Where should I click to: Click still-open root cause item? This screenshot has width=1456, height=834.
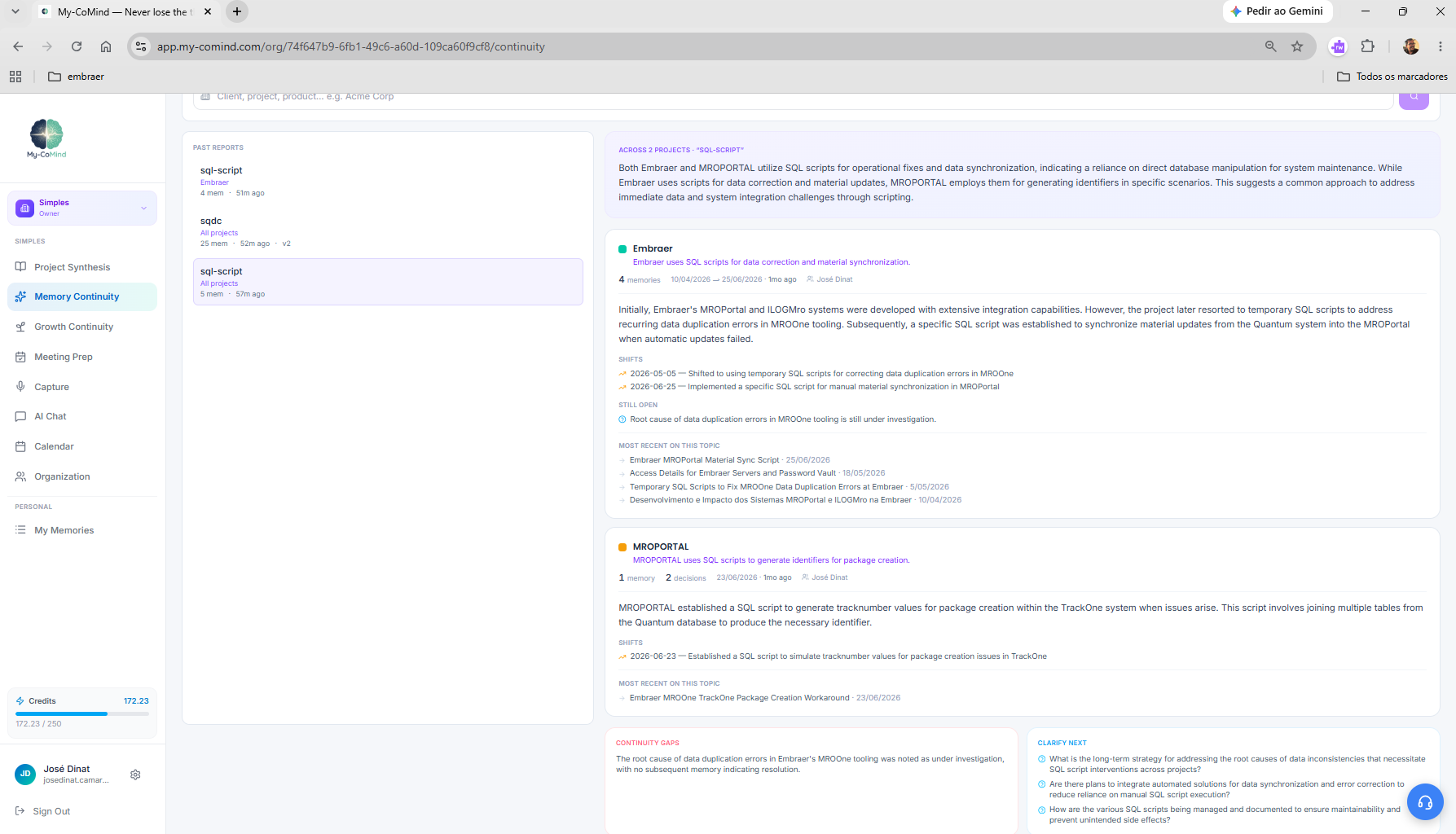tap(777, 419)
